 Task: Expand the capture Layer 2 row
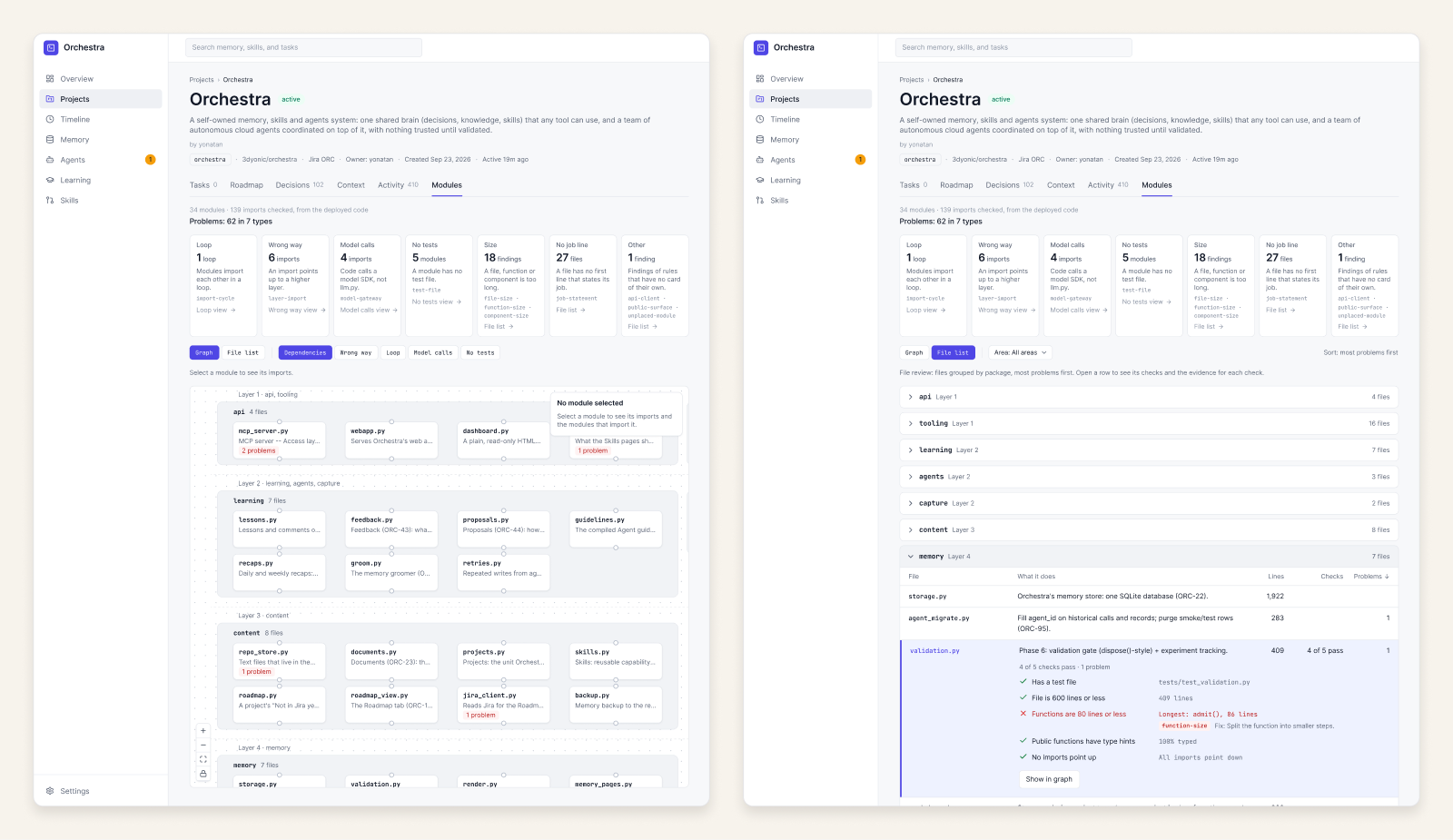(1149, 503)
